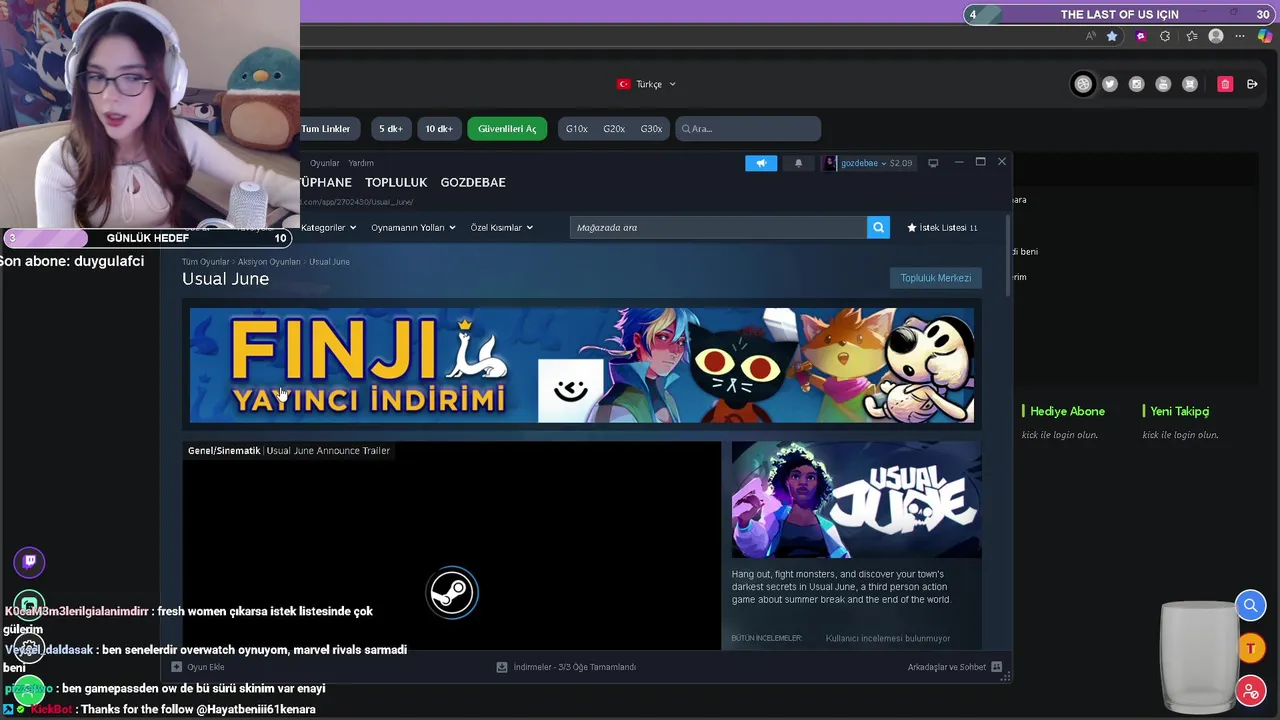Expand Oynamanın Yolları dropdown
Viewport: 1280px width, 720px height.
click(x=413, y=227)
